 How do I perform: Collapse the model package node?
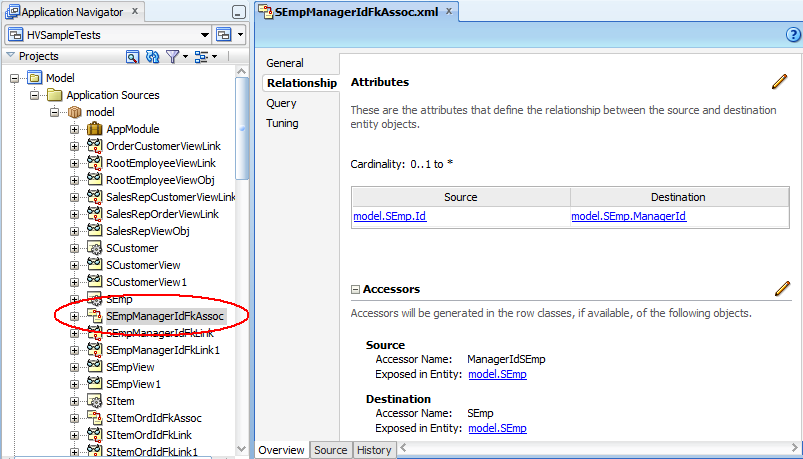pos(55,112)
